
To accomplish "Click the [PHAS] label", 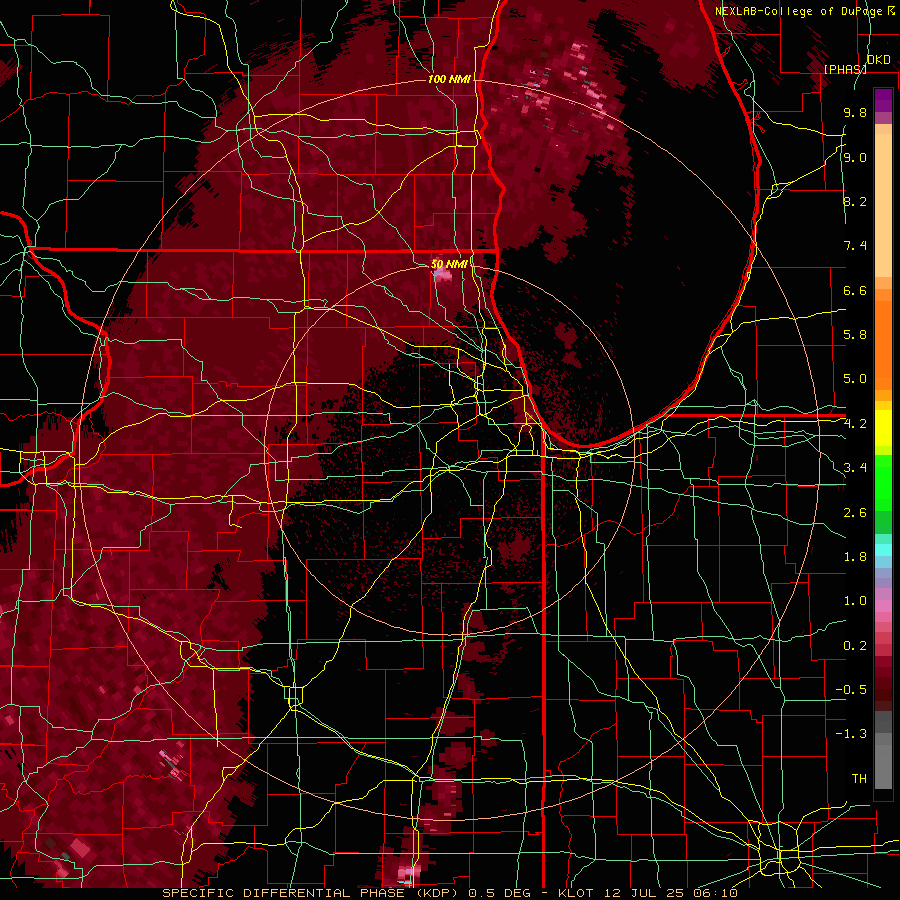I will (x=845, y=69).
